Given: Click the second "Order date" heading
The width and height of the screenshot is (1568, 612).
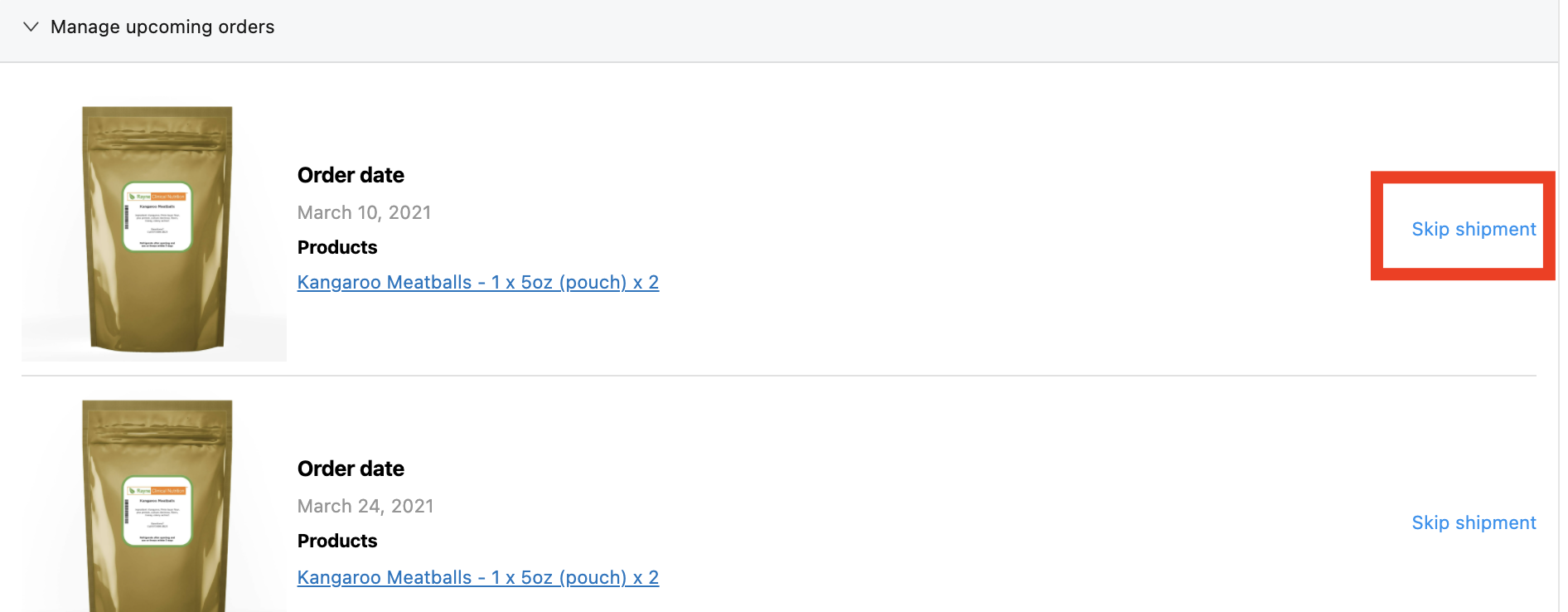Looking at the screenshot, I should coord(351,469).
